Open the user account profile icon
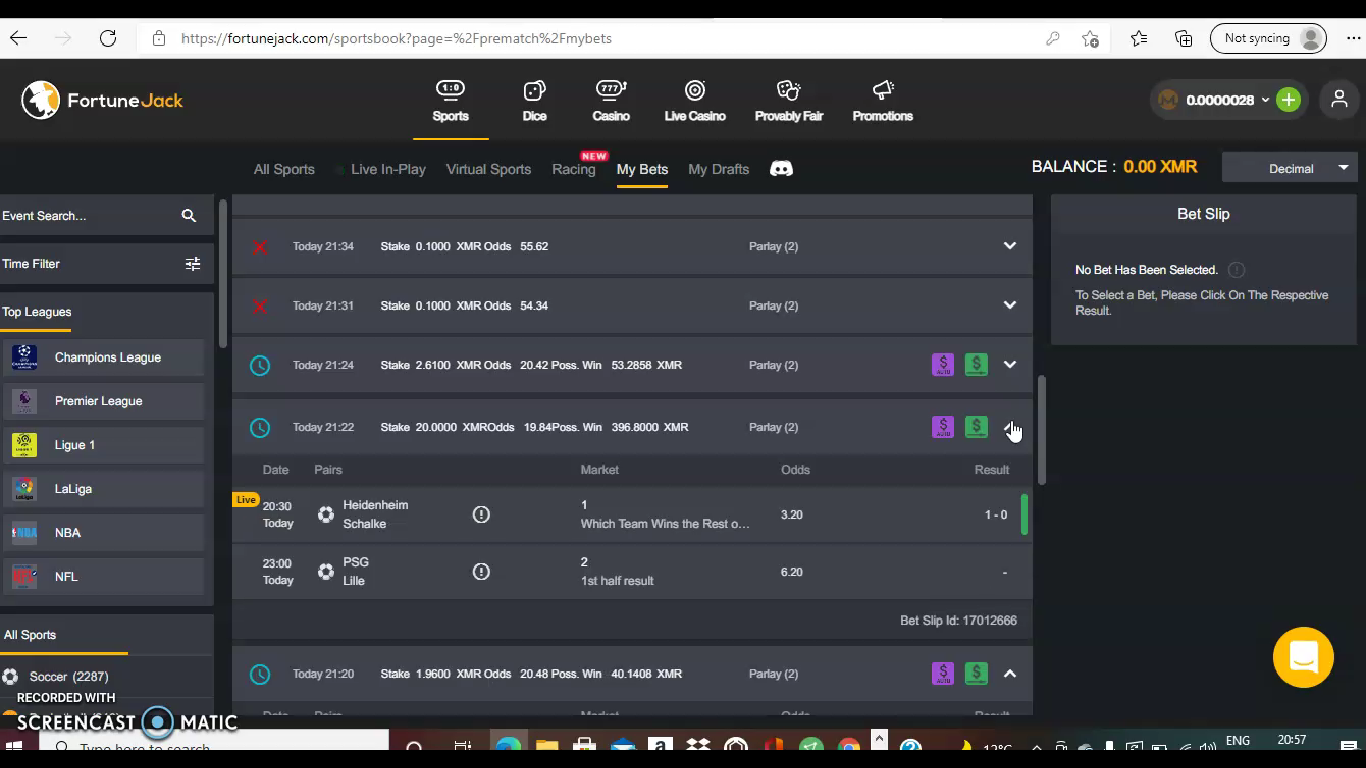This screenshot has height=768, width=1366. [1338, 100]
